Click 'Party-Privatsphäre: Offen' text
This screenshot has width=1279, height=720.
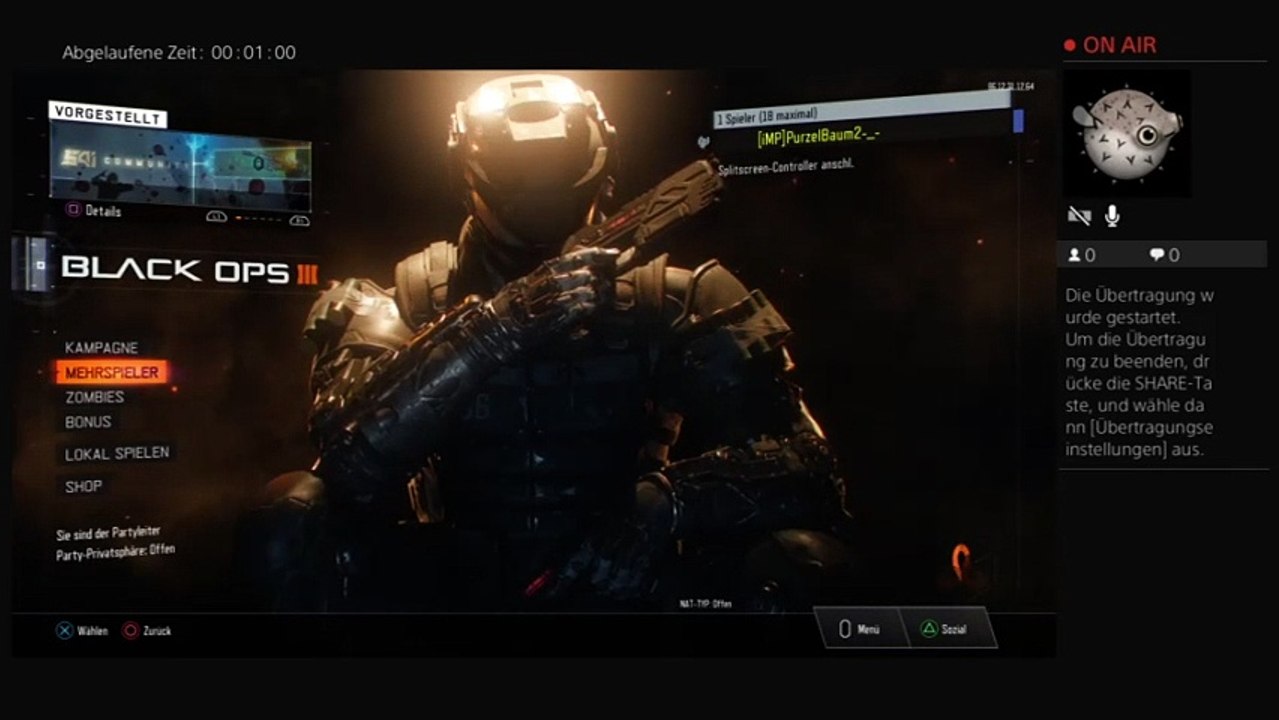pos(116,552)
